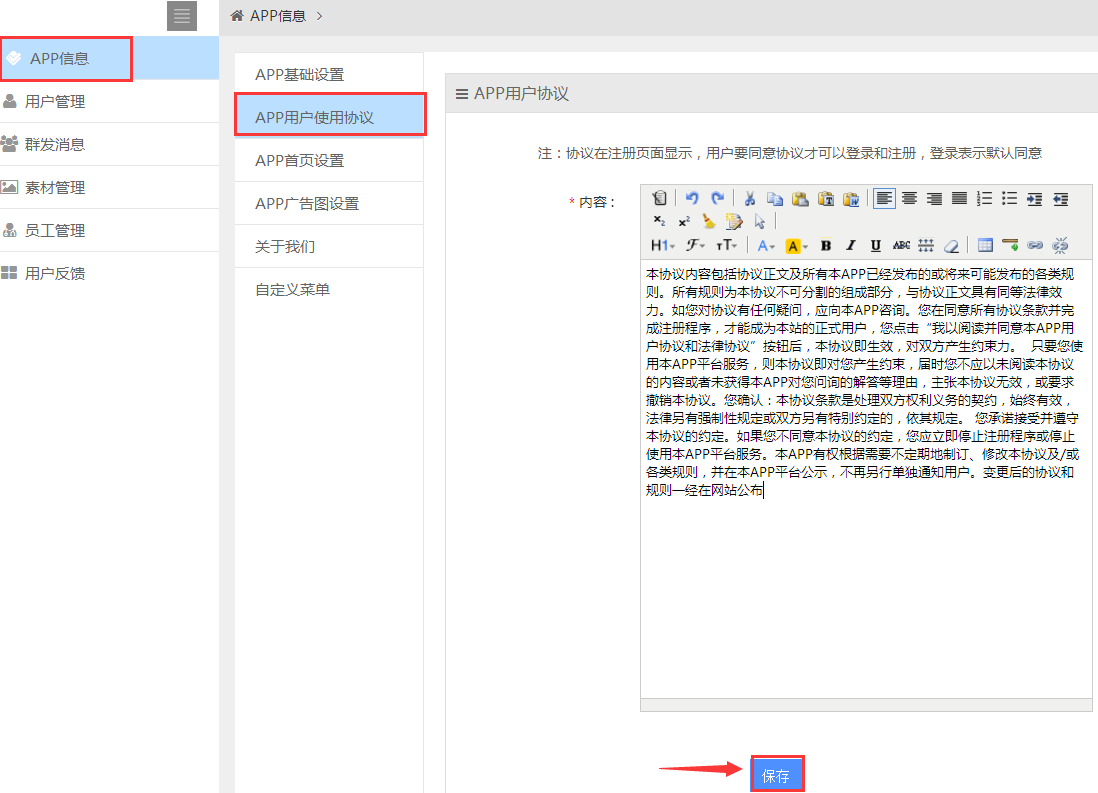Screen dimensions: 1098x793
Task: Open 员工管理 in the left sidebar
Action: coord(109,230)
